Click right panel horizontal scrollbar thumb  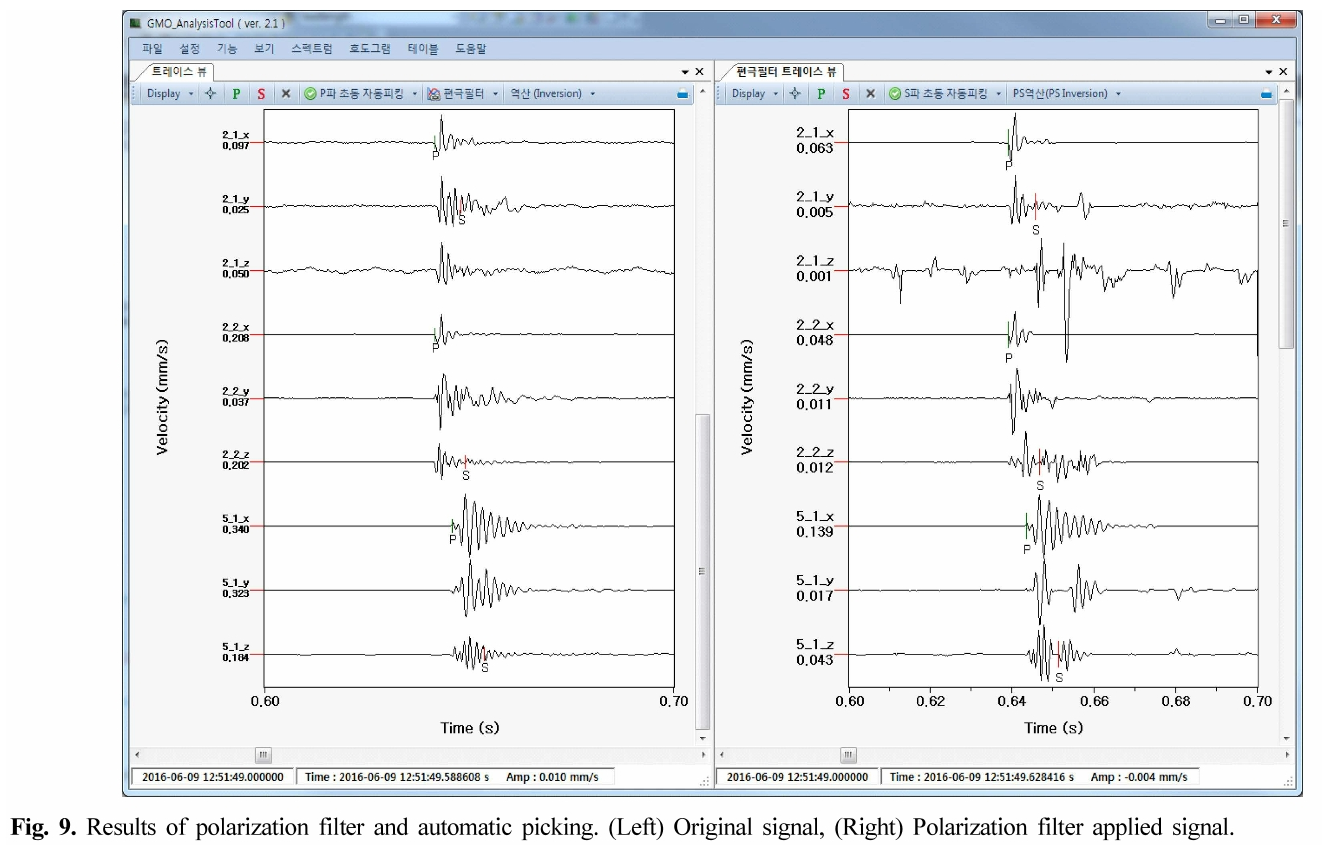tap(848, 755)
